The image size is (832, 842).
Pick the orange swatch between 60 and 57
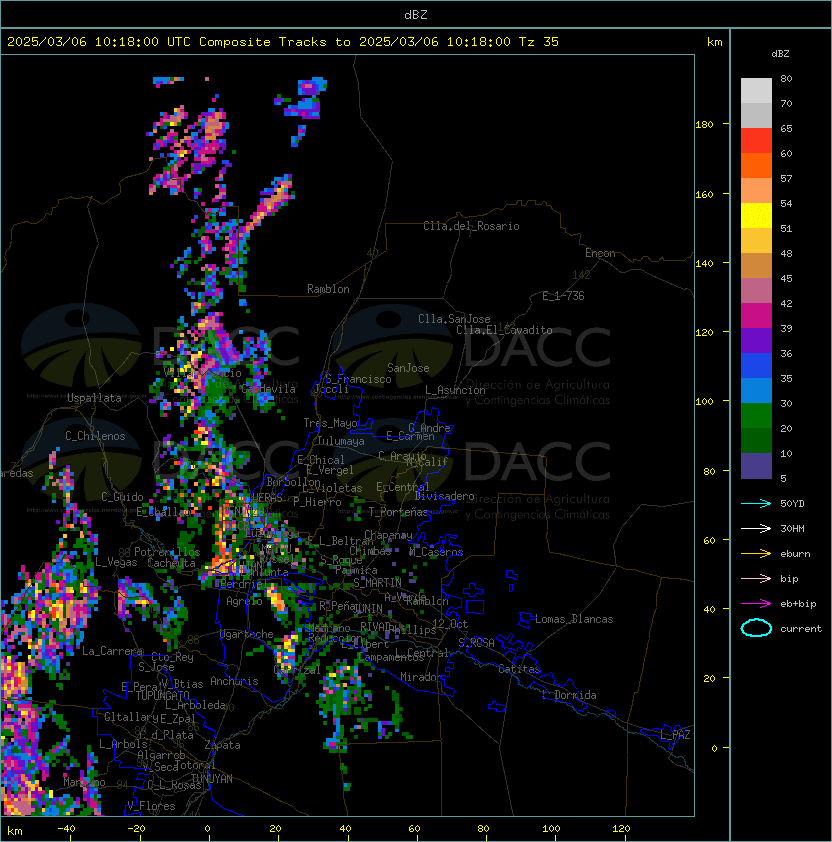(756, 166)
